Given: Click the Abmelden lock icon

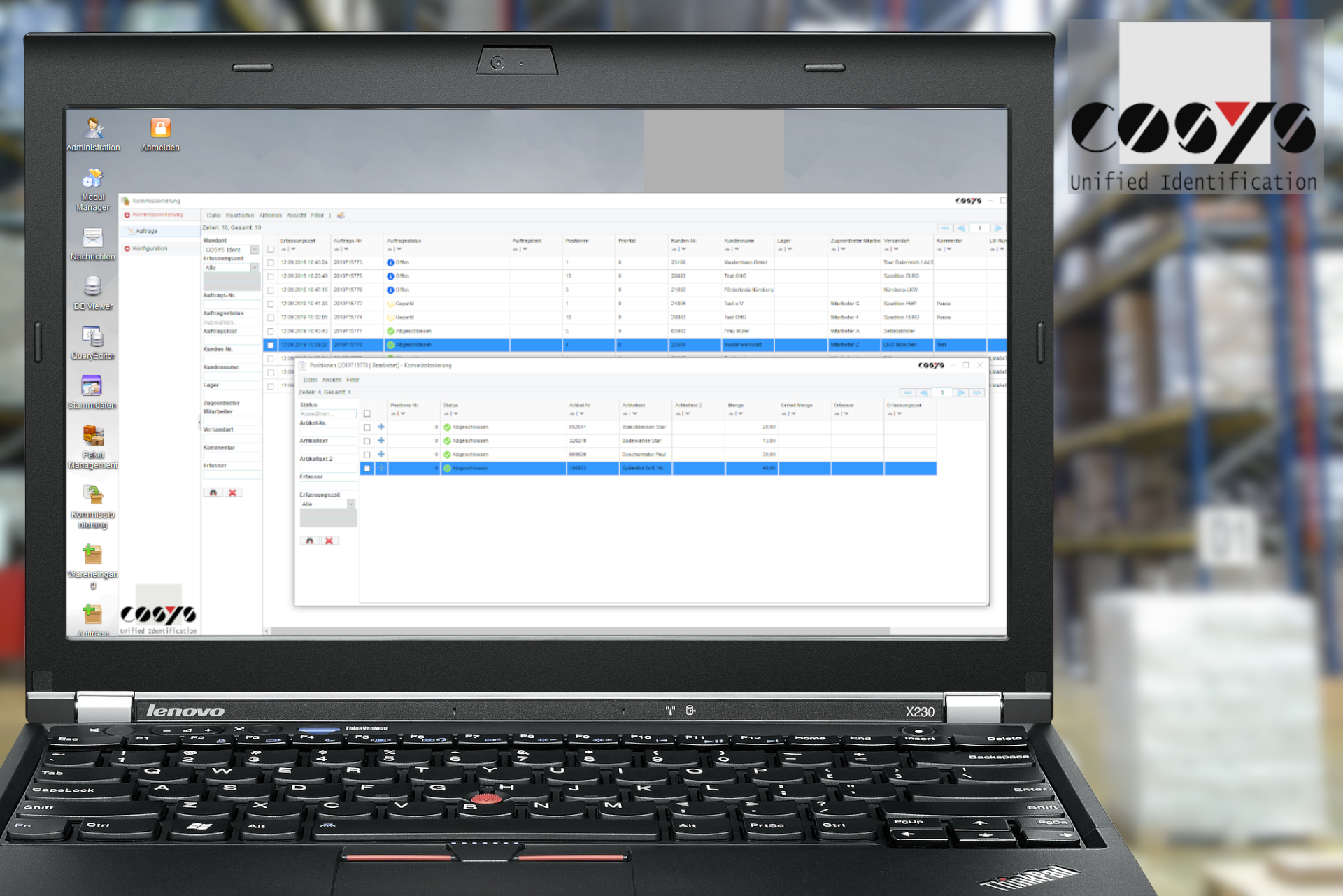Looking at the screenshot, I should pyautogui.click(x=160, y=129).
